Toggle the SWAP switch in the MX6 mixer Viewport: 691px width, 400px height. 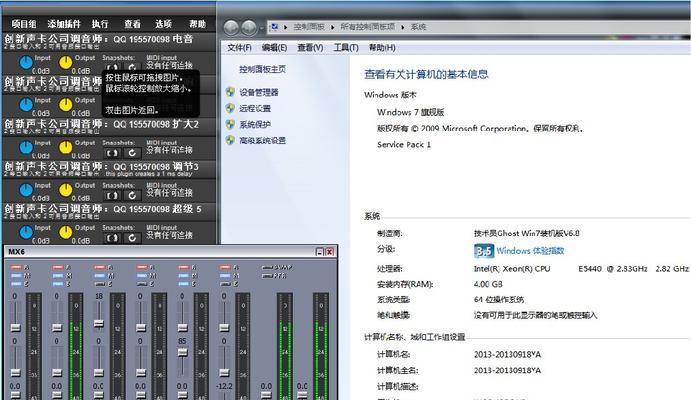tap(268, 267)
